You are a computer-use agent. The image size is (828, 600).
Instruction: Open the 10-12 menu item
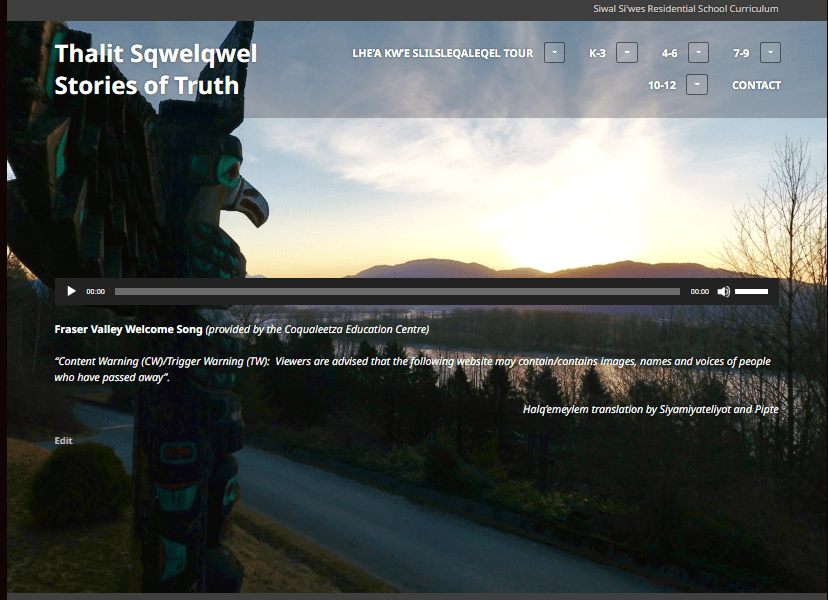[x=662, y=85]
